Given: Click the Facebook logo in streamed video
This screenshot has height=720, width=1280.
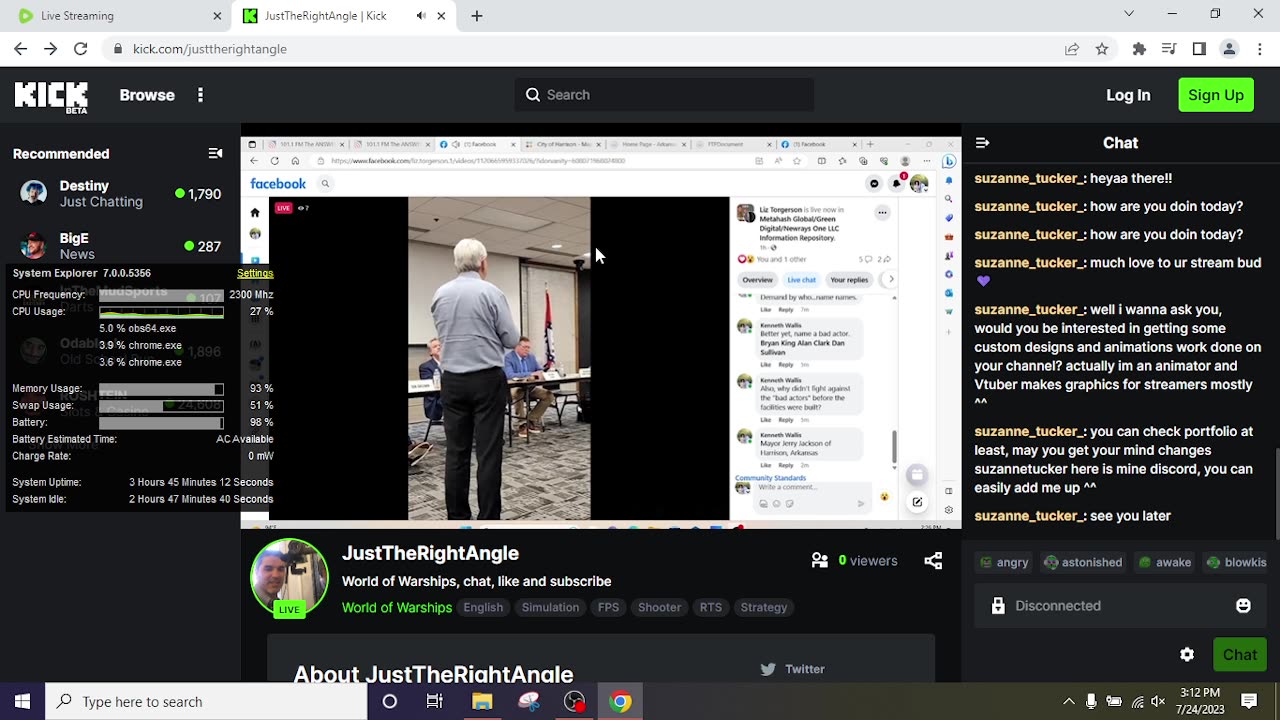Looking at the screenshot, I should pos(278,184).
